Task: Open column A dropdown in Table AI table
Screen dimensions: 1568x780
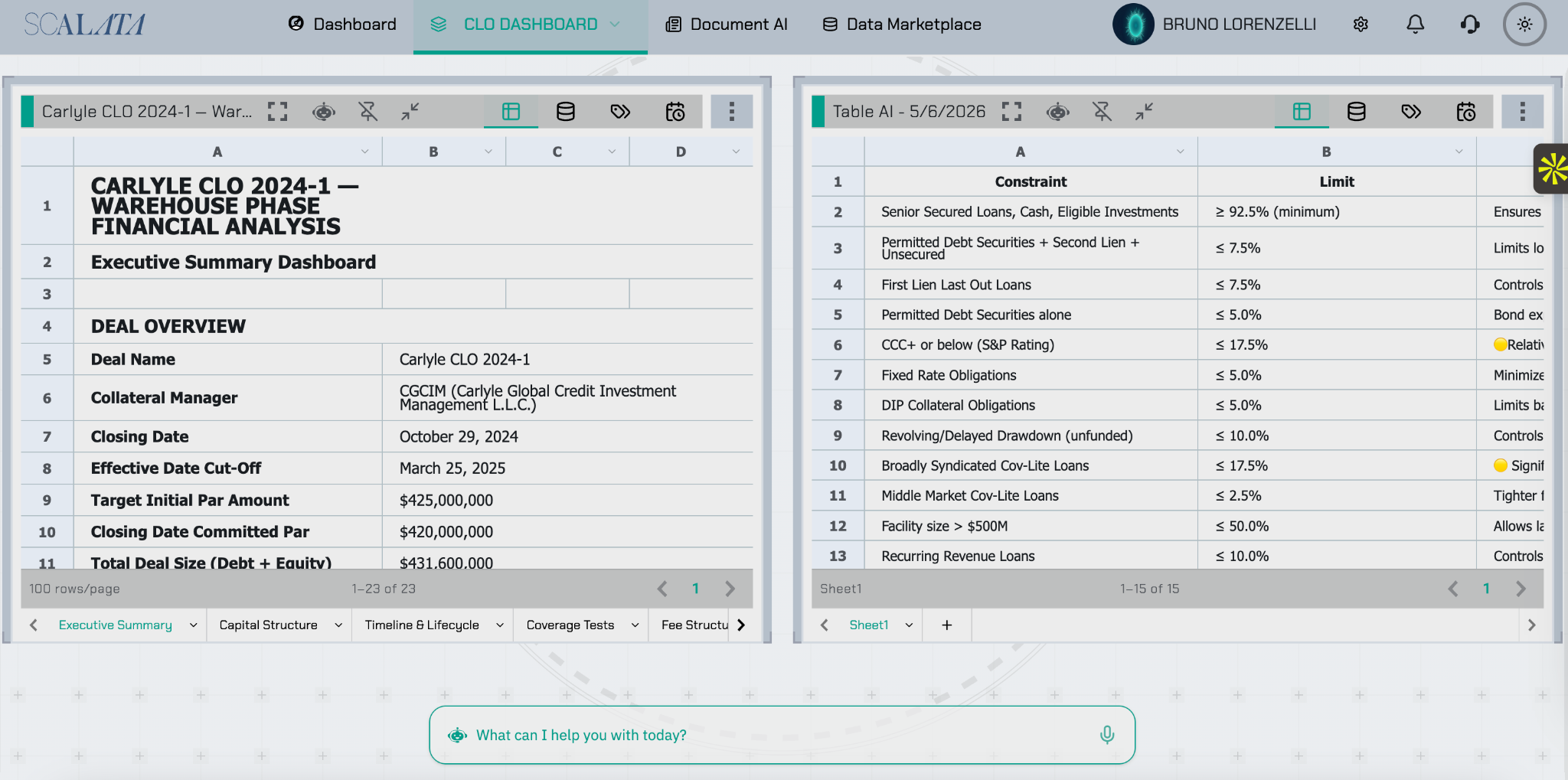Action: coord(1181,152)
